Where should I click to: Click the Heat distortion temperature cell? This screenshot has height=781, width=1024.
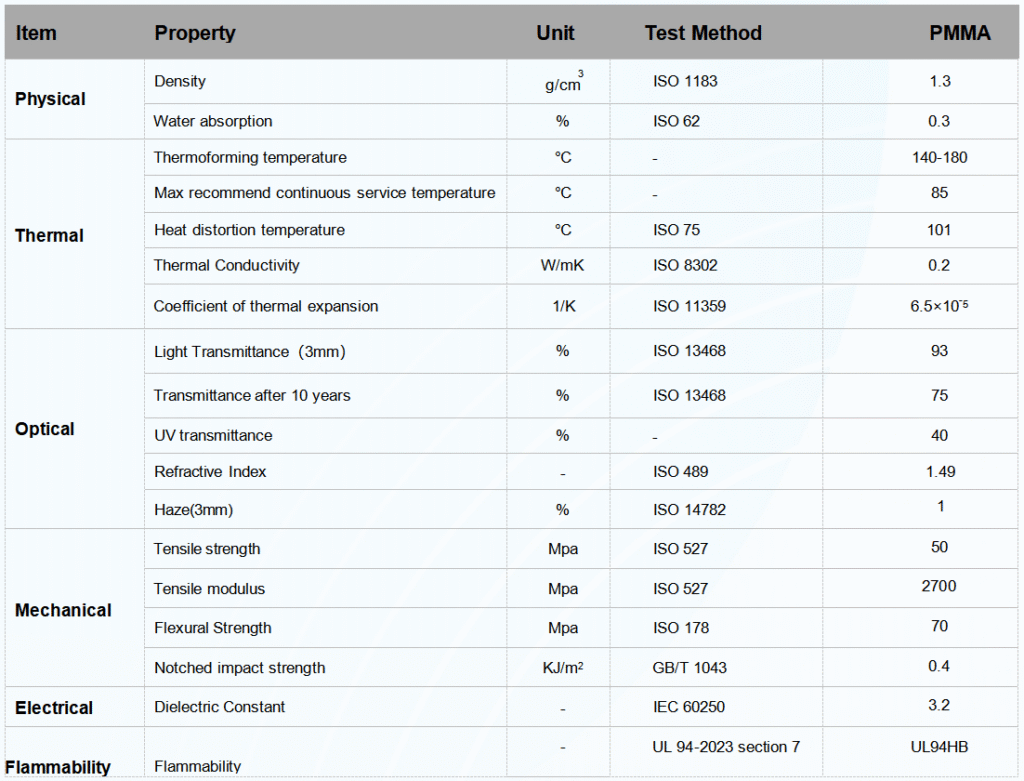pyautogui.click(x=249, y=230)
